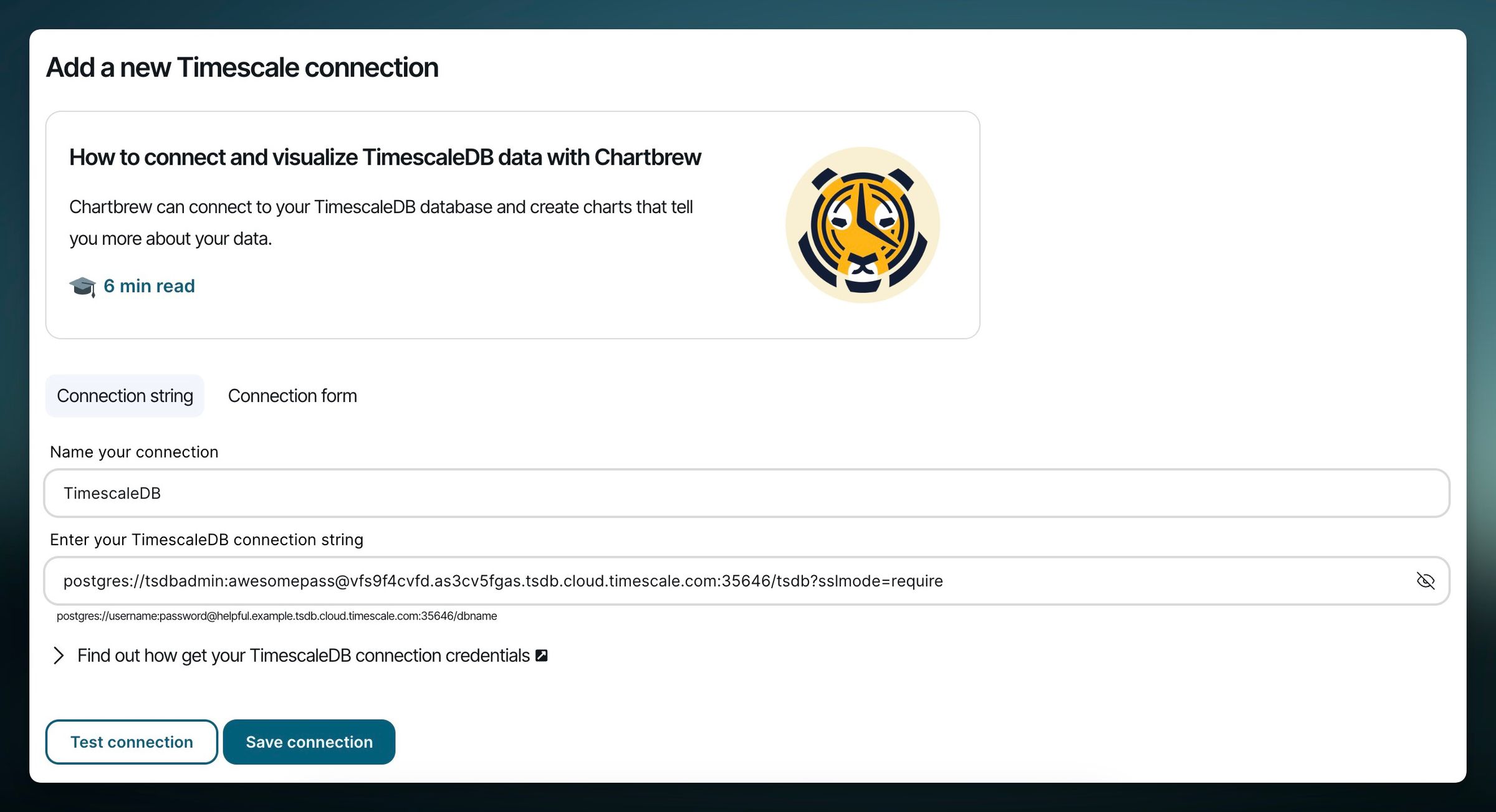Open the 6 min read article link

tap(149, 286)
